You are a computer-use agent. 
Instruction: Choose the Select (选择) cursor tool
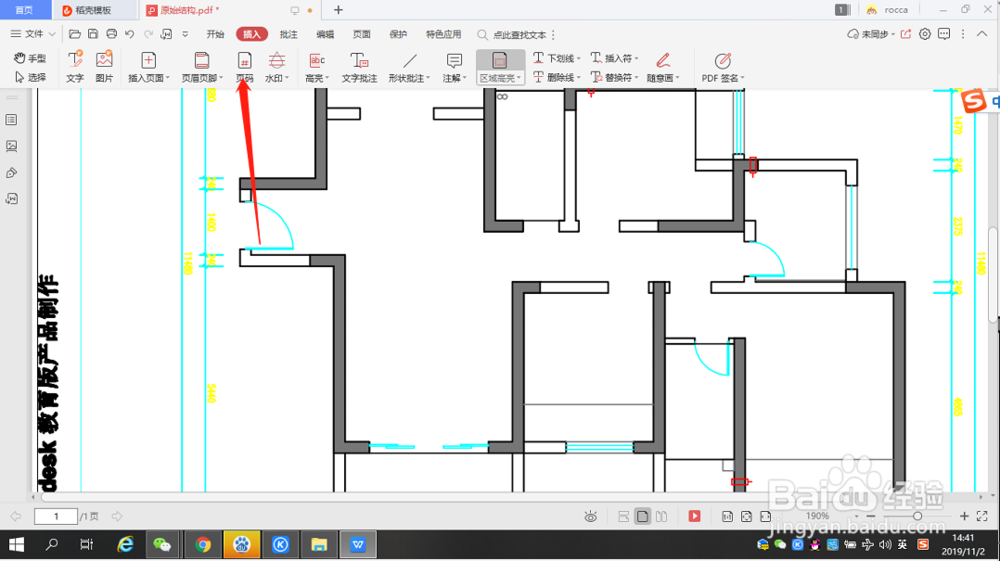[x=30, y=77]
